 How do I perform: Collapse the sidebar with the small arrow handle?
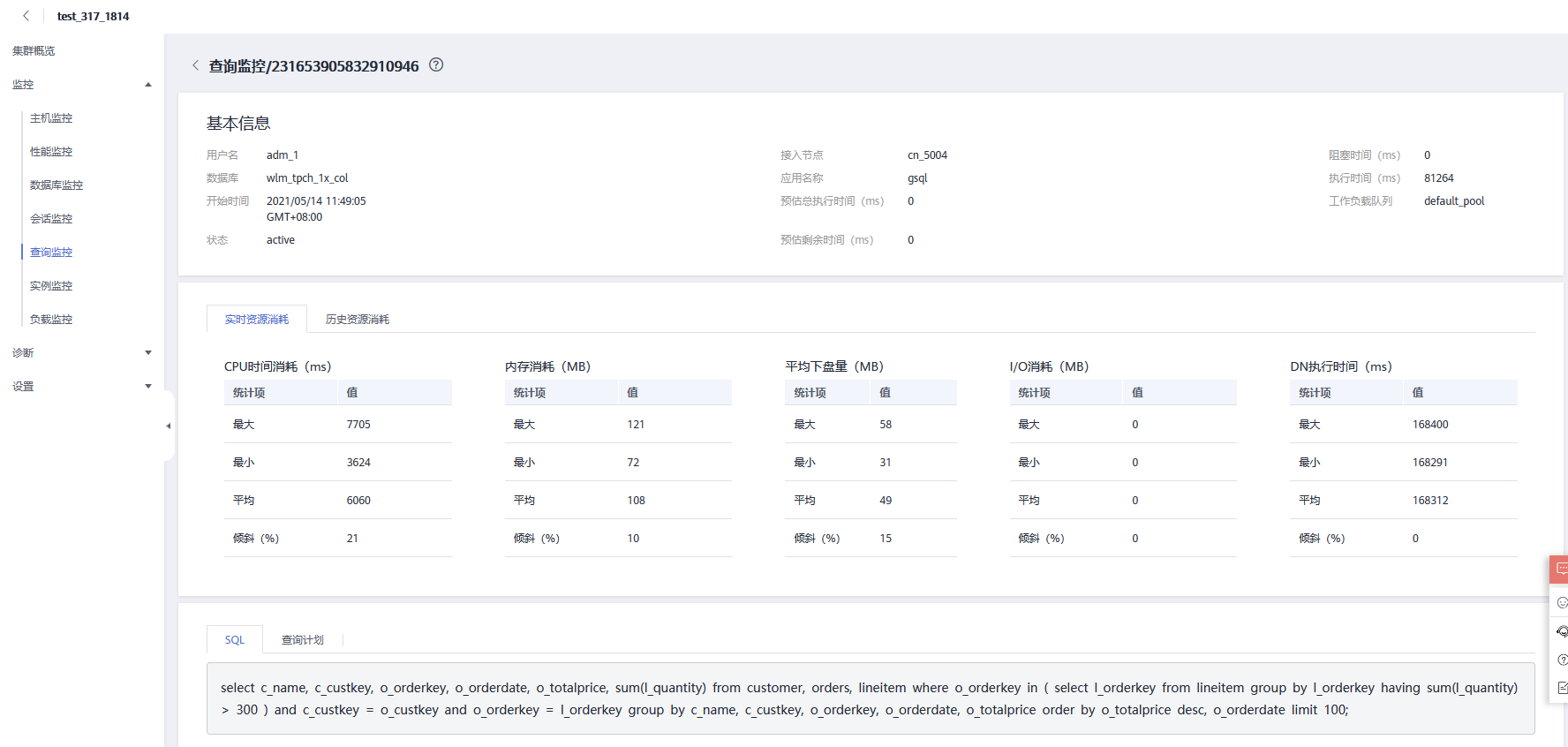pyautogui.click(x=169, y=426)
